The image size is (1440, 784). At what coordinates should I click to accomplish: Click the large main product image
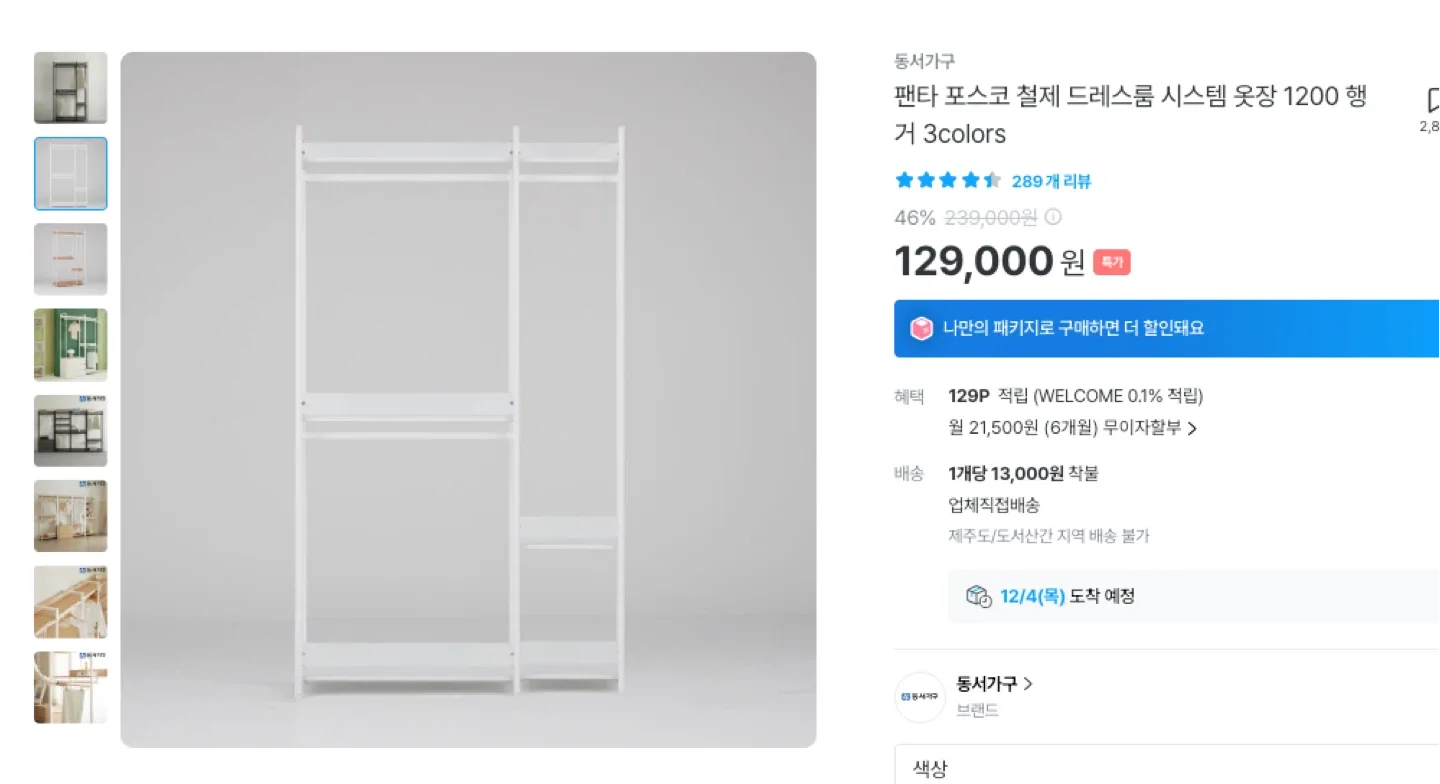(x=468, y=400)
